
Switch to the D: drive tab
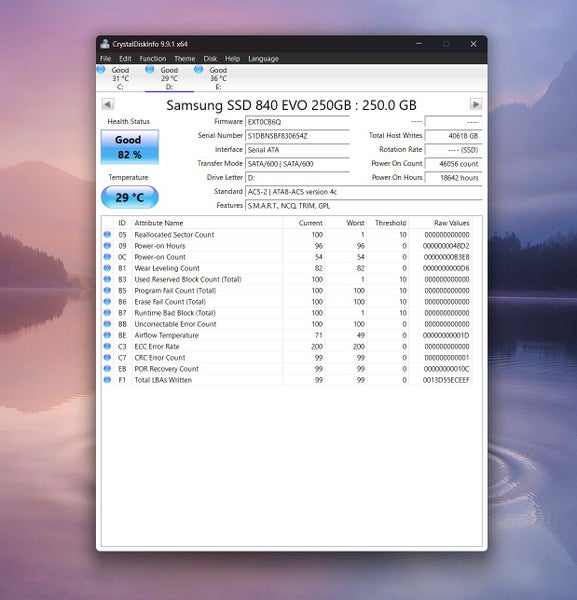pos(169,78)
